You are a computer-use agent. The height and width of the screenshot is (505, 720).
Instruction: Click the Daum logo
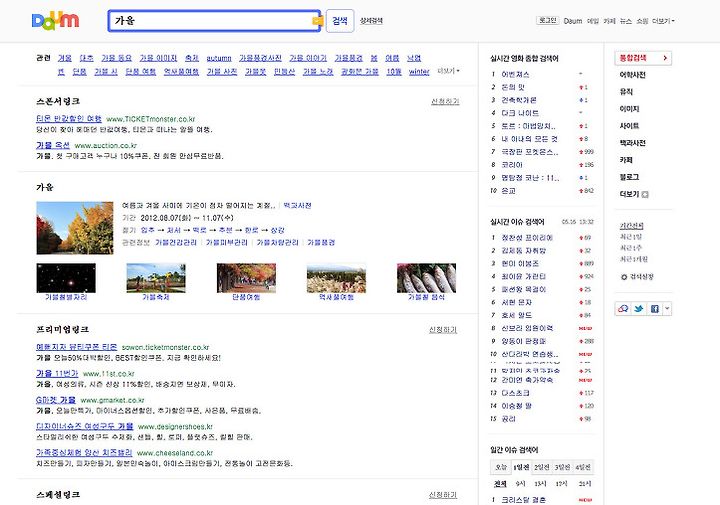(x=56, y=21)
